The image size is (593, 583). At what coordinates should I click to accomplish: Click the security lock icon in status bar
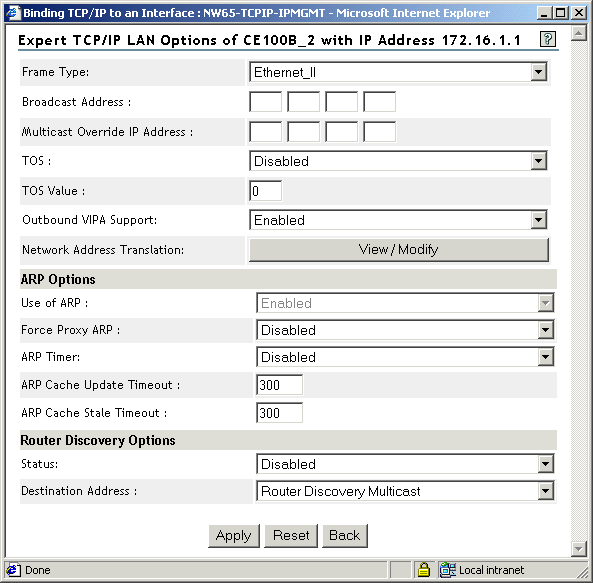coord(424,569)
